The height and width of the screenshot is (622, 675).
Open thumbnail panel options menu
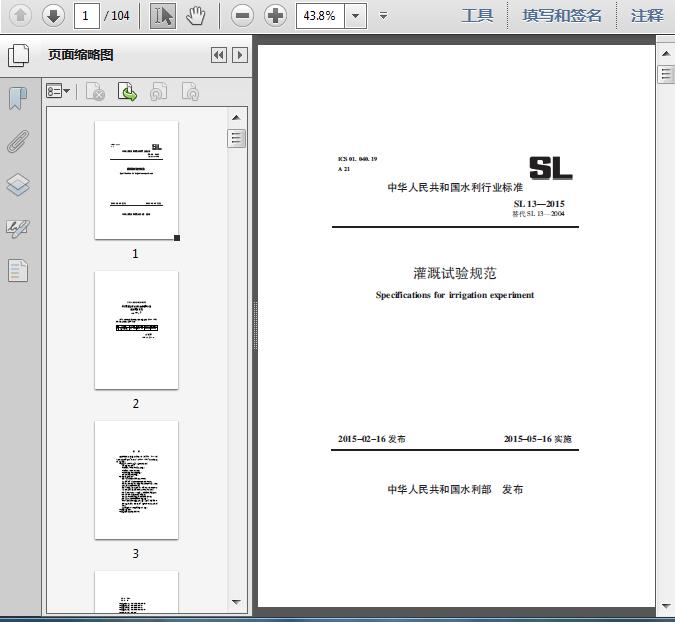point(58,91)
